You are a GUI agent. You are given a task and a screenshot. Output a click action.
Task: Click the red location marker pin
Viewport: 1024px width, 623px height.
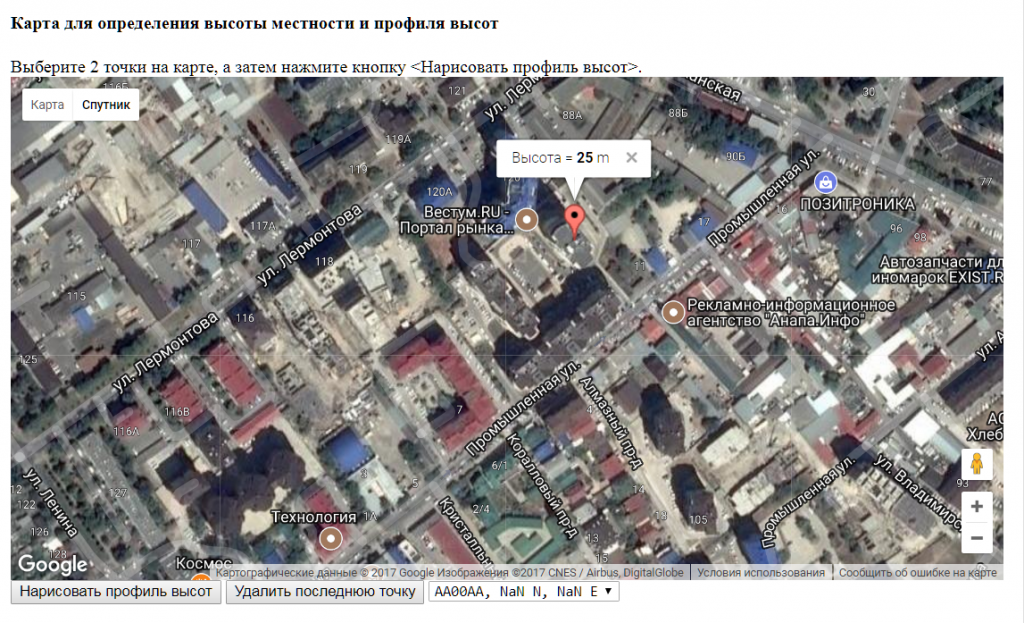pos(574,219)
